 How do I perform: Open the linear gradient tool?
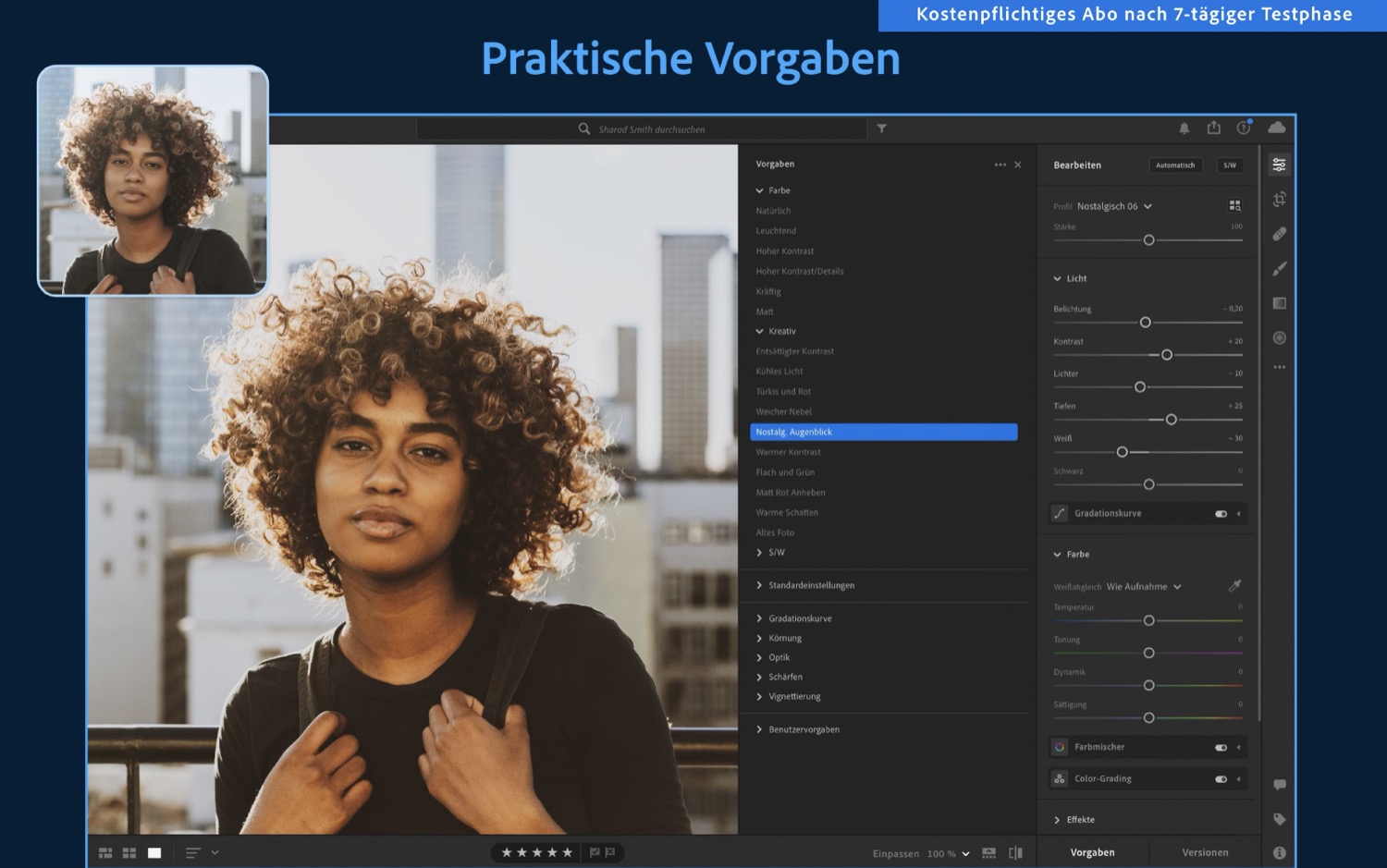tap(1279, 303)
